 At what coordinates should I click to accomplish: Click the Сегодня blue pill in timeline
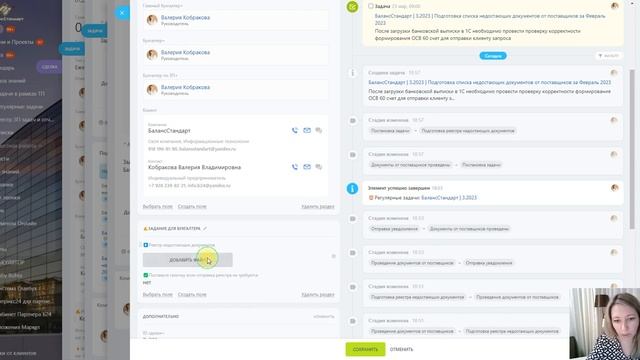click(493, 56)
